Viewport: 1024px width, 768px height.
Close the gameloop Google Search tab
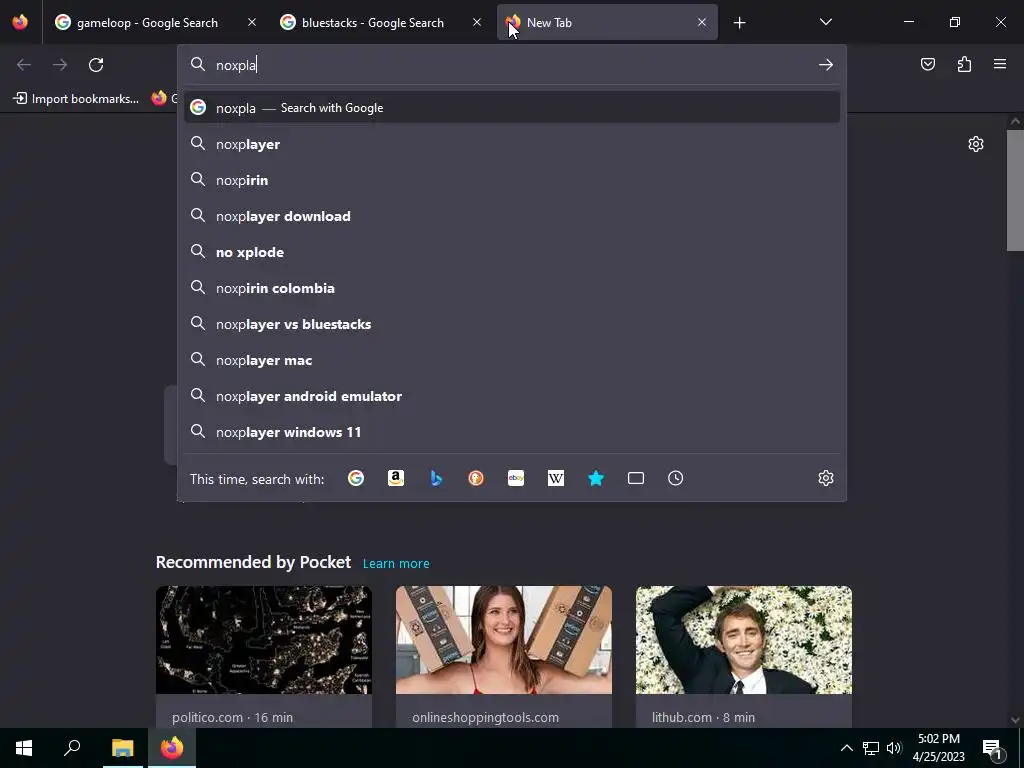pyautogui.click(x=251, y=22)
